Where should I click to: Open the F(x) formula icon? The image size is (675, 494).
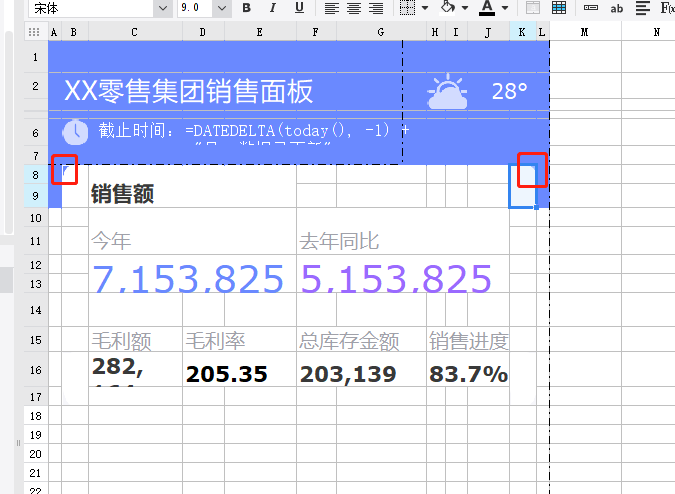(667, 8)
